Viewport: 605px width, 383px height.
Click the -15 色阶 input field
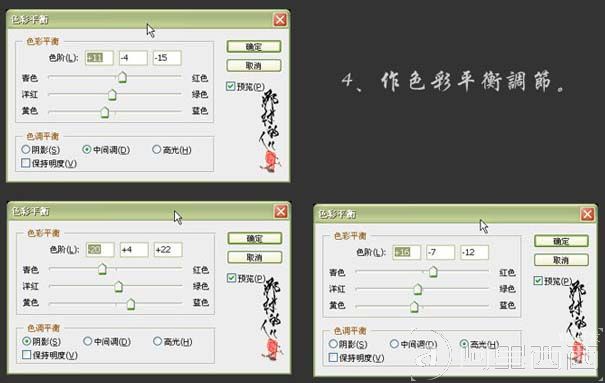167,58
